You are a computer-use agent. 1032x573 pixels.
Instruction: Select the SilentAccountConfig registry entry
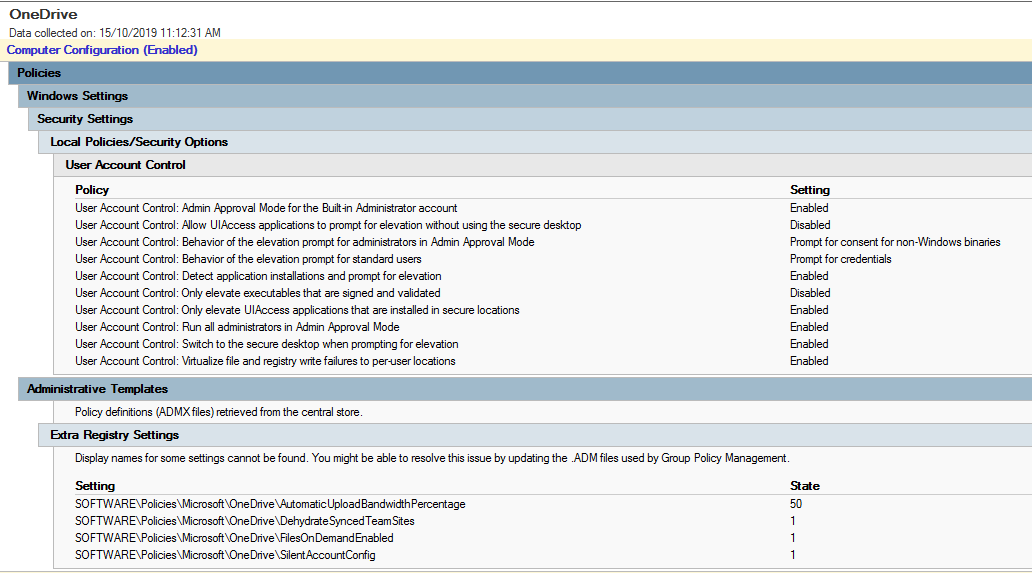click(x=225, y=555)
